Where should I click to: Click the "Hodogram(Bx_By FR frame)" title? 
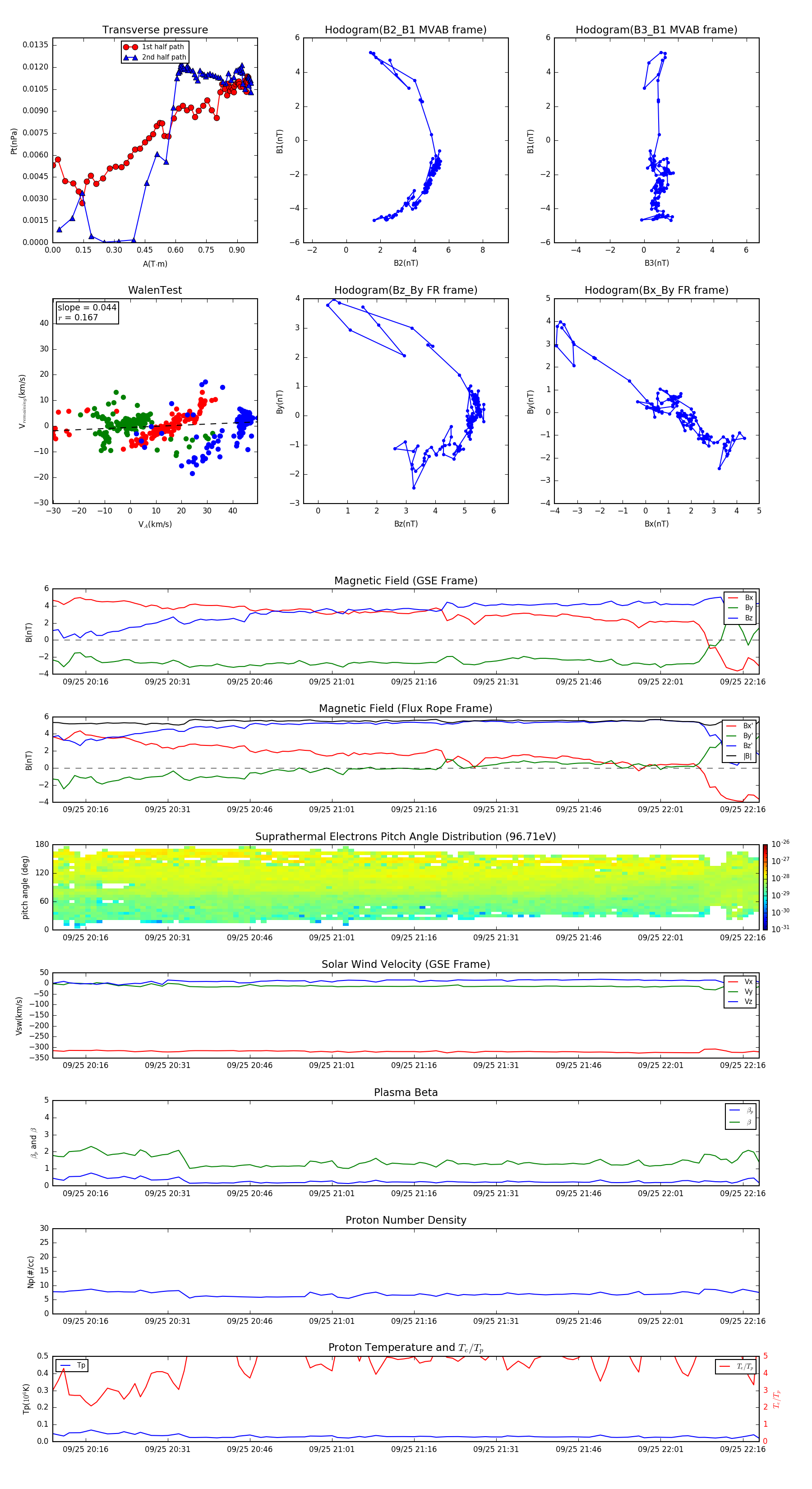(656, 290)
